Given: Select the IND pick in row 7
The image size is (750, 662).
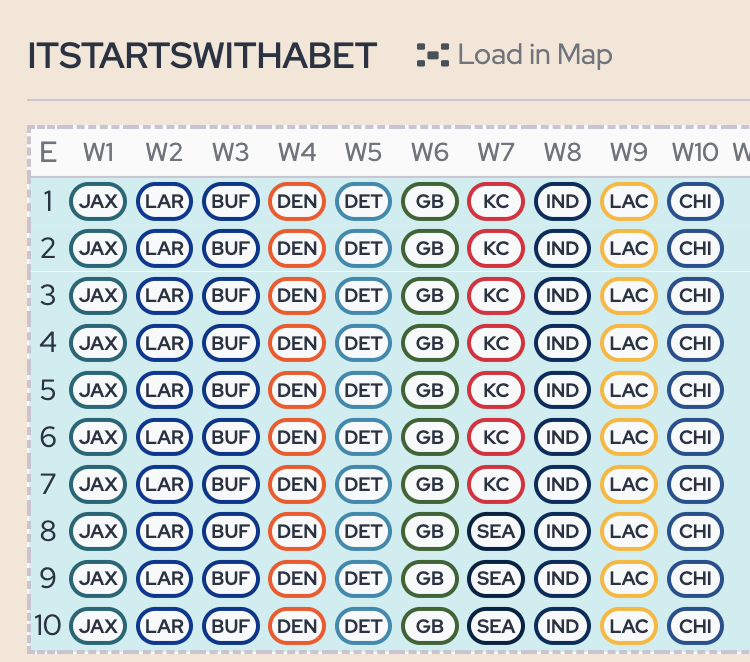Looking at the screenshot, I should coord(562,485).
